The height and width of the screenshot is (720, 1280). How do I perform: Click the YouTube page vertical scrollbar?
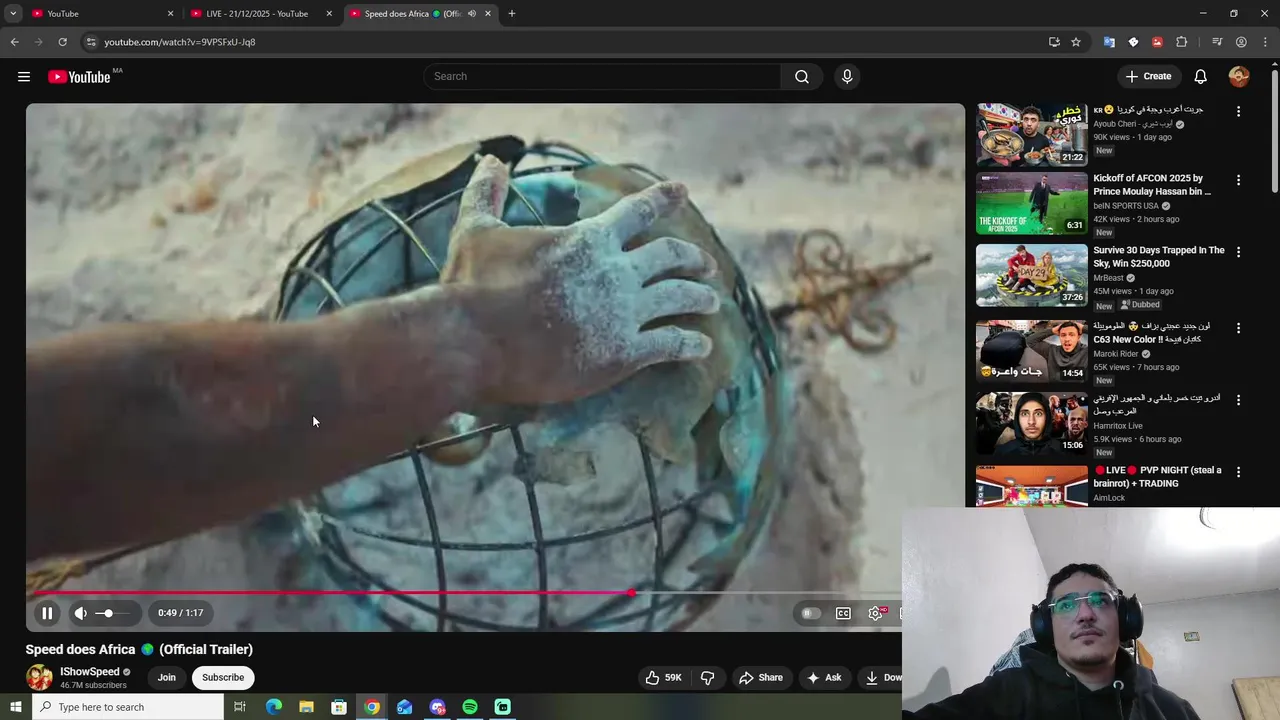1274,130
